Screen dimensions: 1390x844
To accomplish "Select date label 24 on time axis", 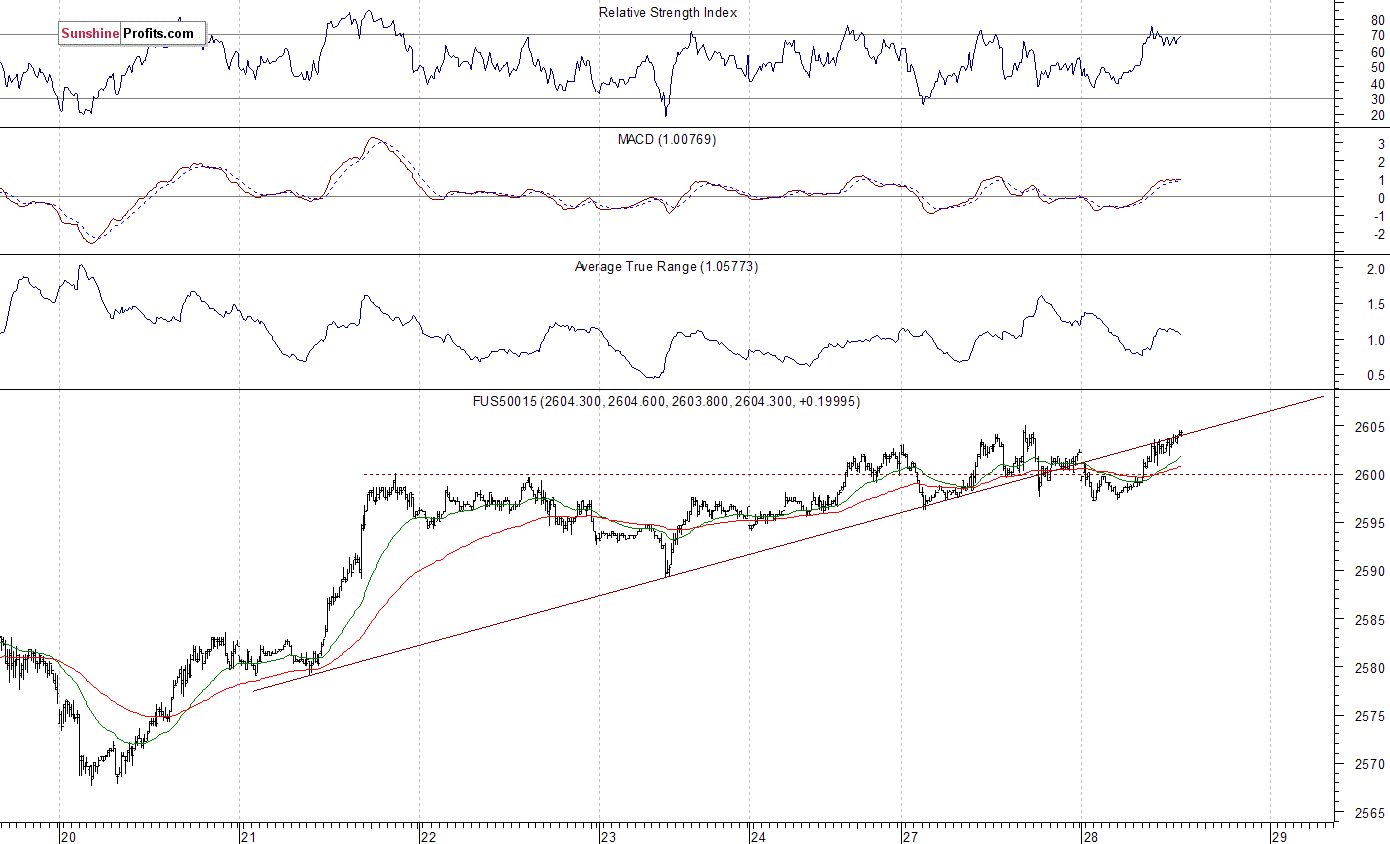I will (758, 836).
